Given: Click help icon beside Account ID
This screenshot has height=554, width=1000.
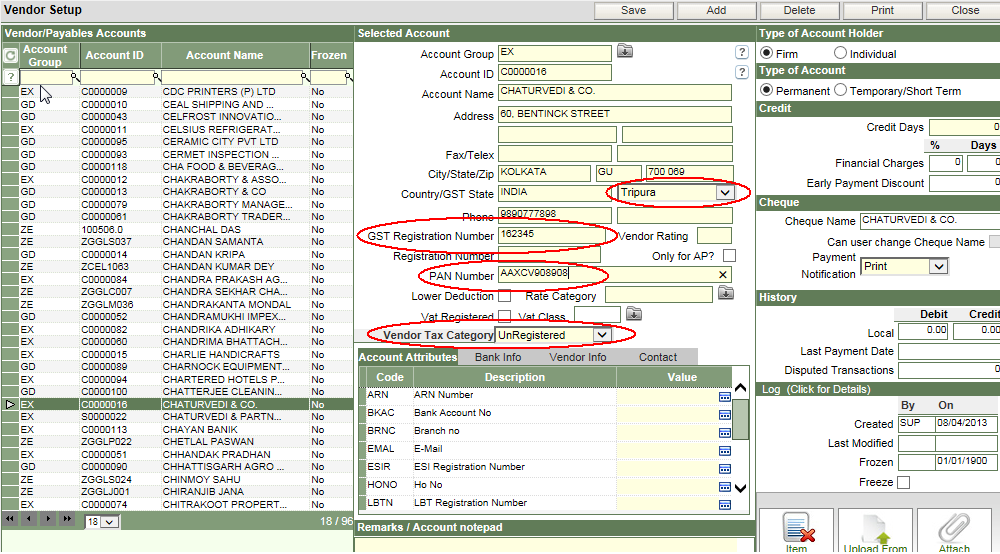Looking at the screenshot, I should tap(741, 73).
